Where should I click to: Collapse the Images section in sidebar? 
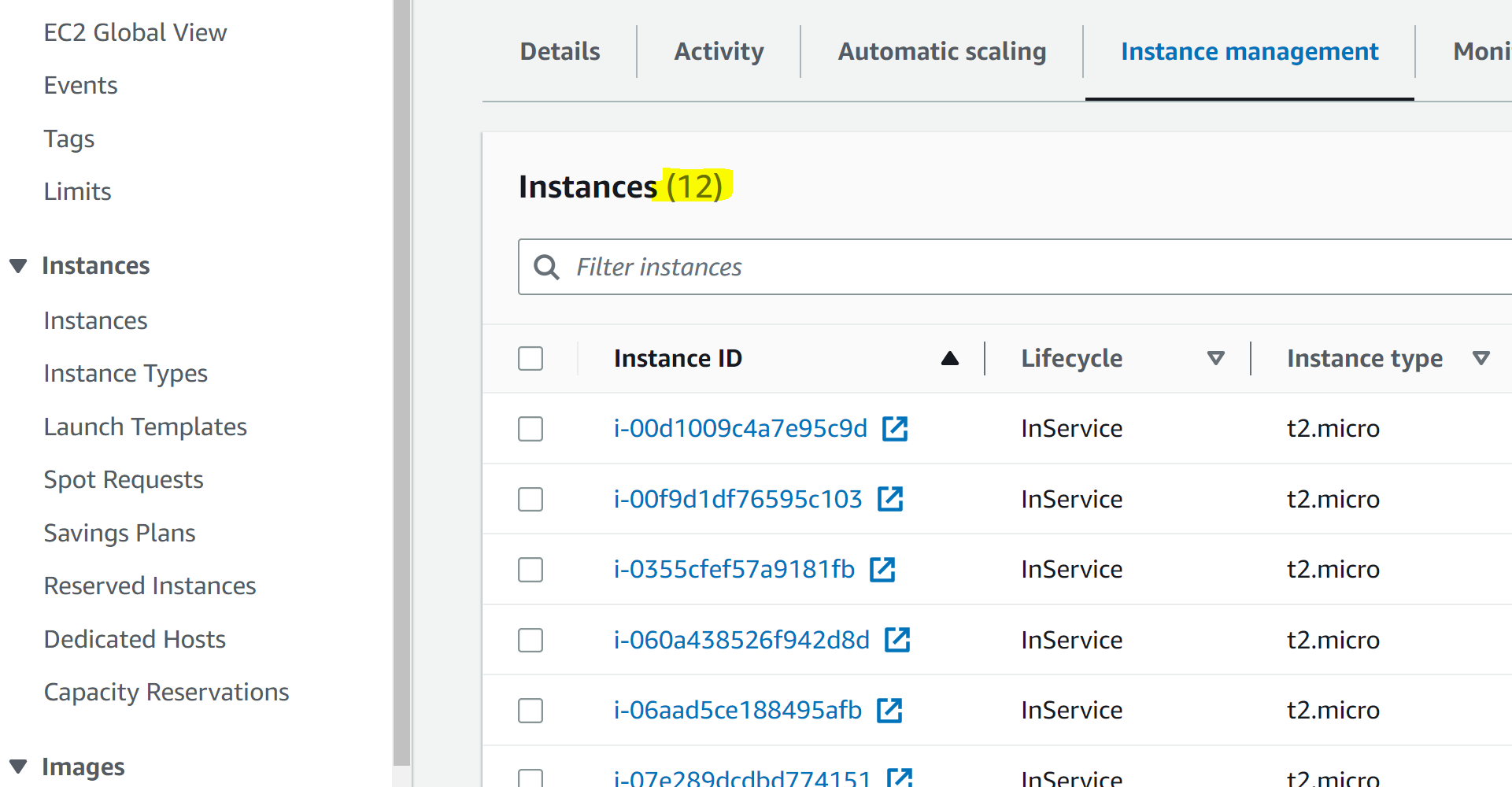pos(19,767)
